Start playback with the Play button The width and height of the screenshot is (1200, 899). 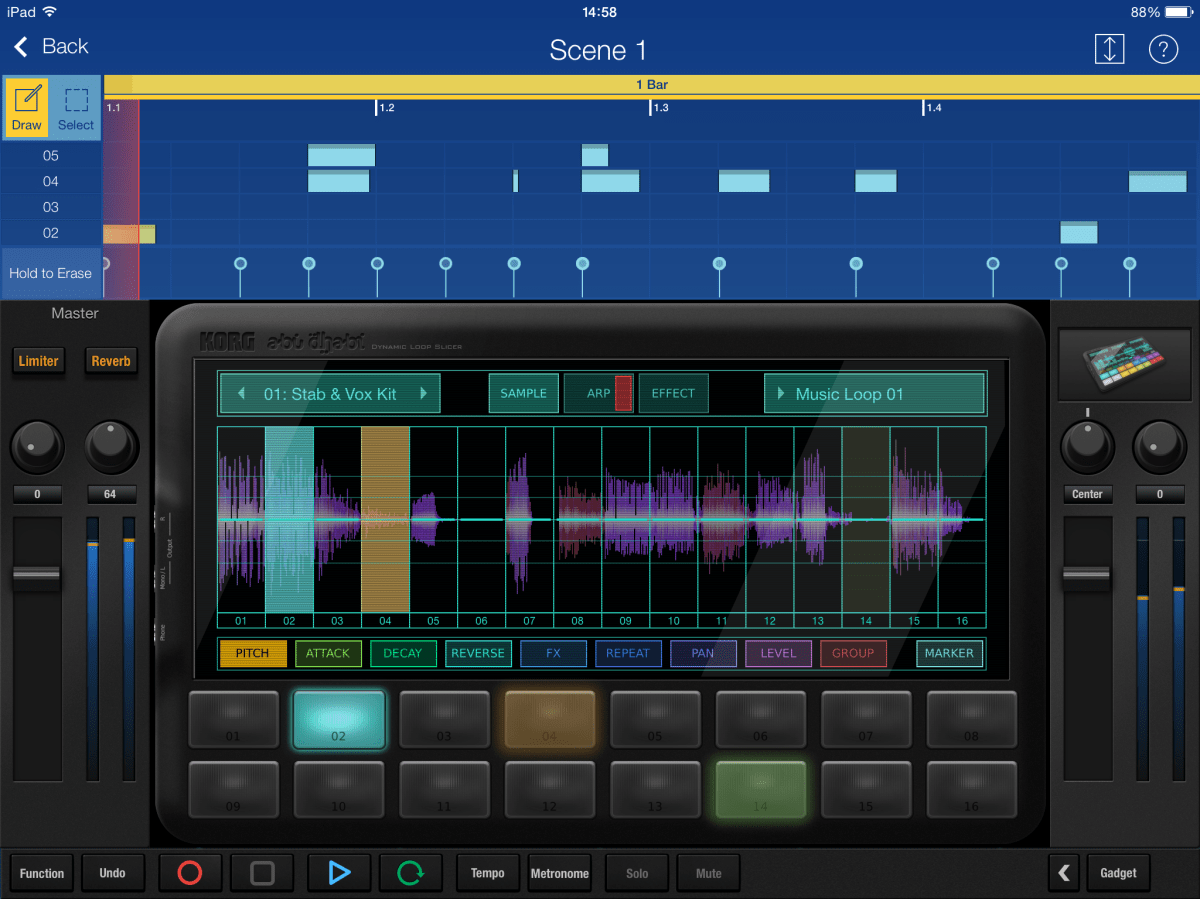[x=339, y=873]
